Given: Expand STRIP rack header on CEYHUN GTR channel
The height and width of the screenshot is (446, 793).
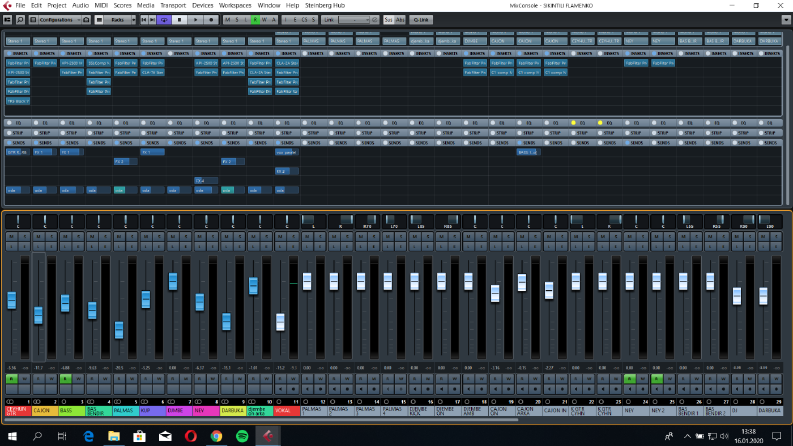Looking at the screenshot, I should point(18,133).
